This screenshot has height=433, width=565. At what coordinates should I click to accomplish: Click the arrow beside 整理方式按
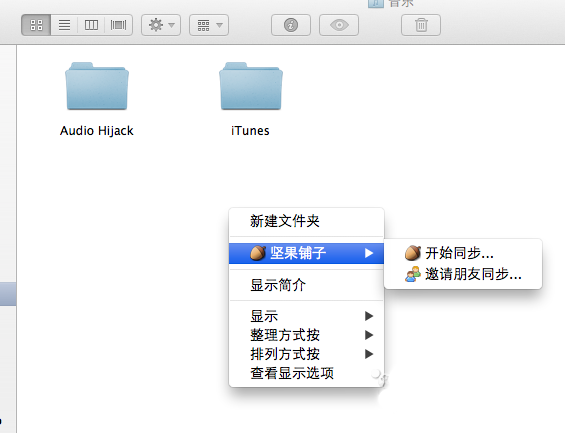(x=369, y=335)
